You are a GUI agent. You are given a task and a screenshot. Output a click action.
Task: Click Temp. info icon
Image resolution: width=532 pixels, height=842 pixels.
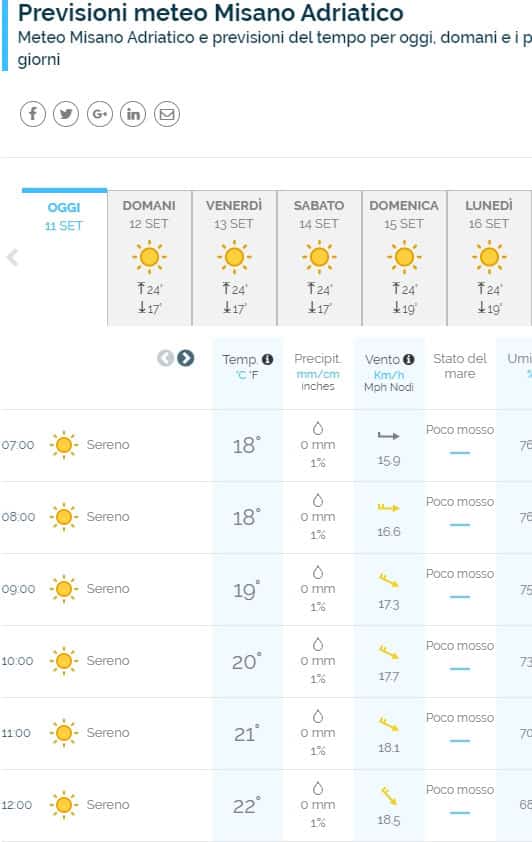coord(267,359)
